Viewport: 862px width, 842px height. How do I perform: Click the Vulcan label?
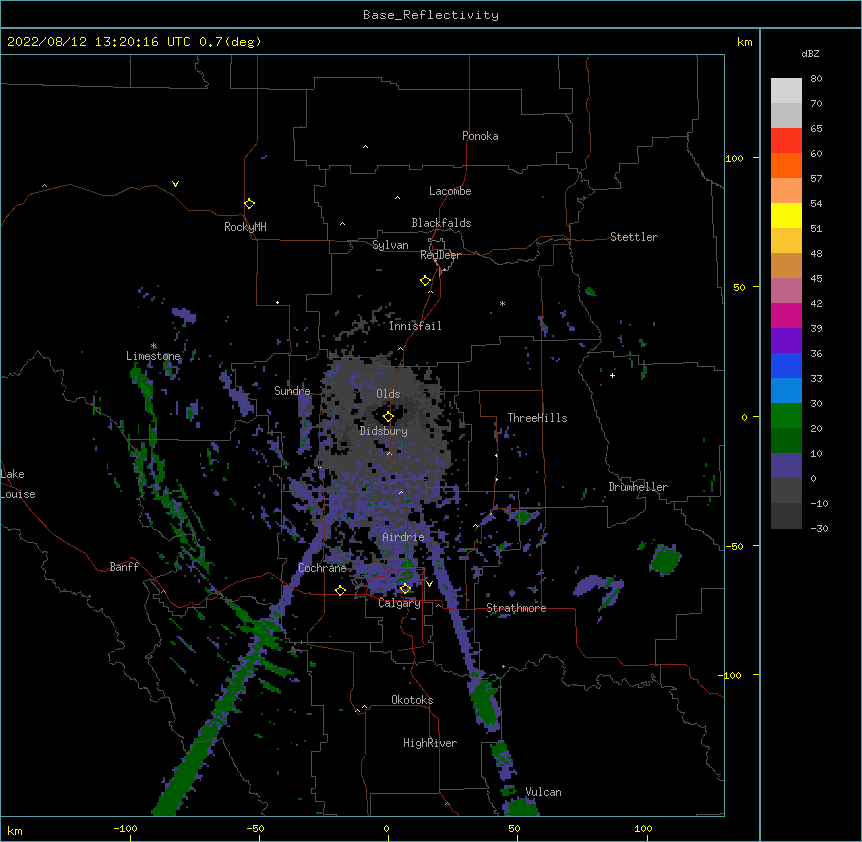(543, 792)
